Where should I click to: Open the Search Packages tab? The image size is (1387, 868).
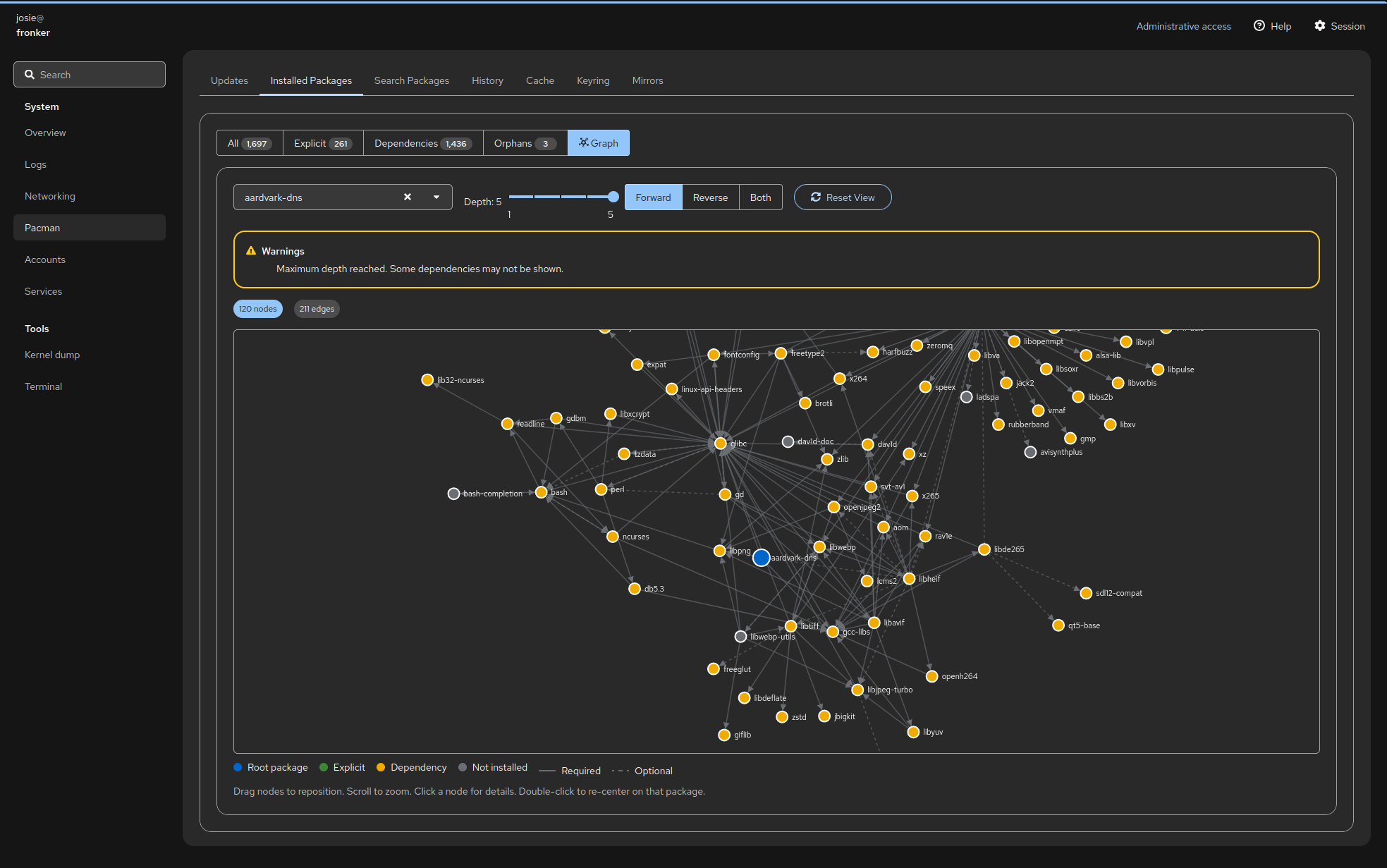coord(412,80)
